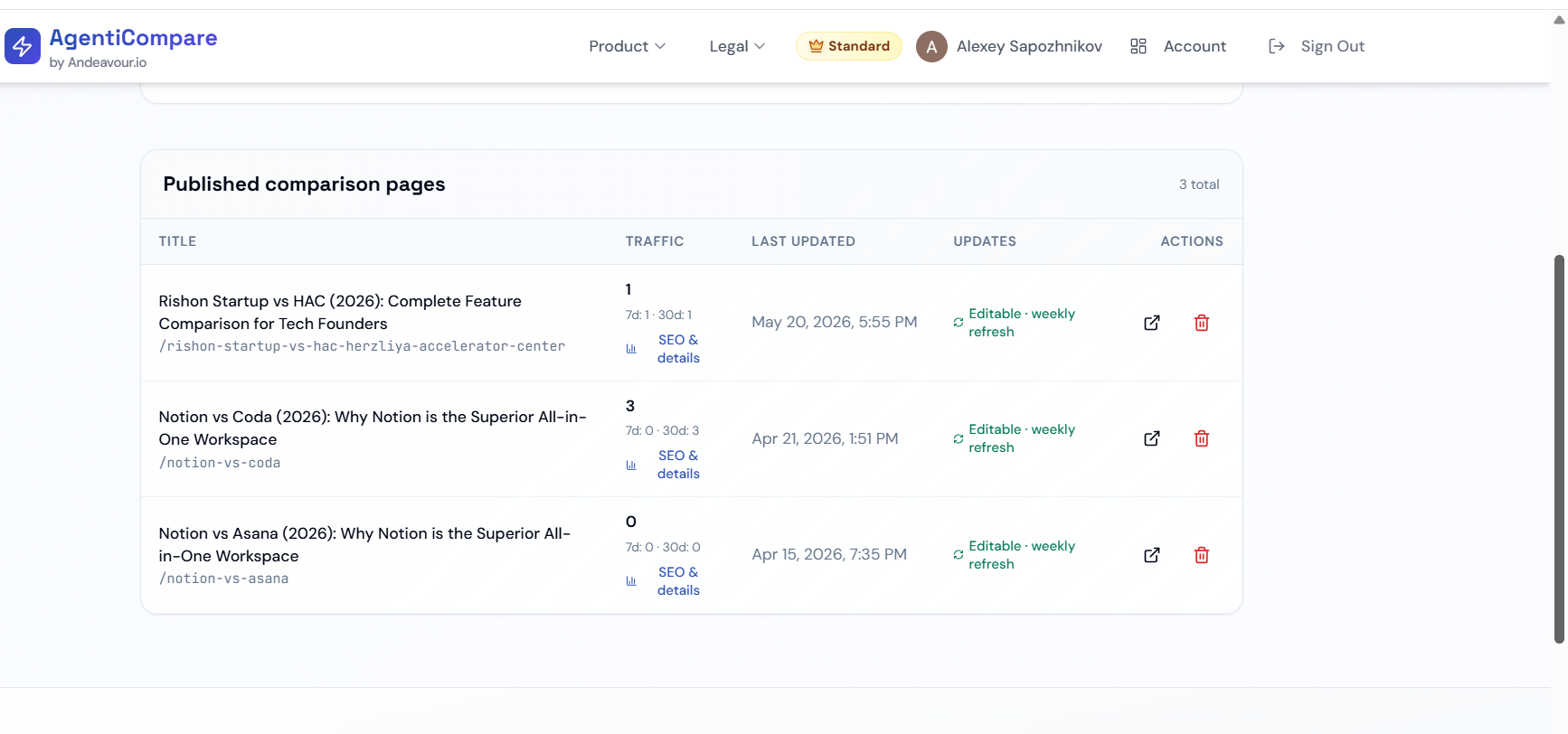
Task: Open SEO & details for Notion vs Coda
Action: 678,465
